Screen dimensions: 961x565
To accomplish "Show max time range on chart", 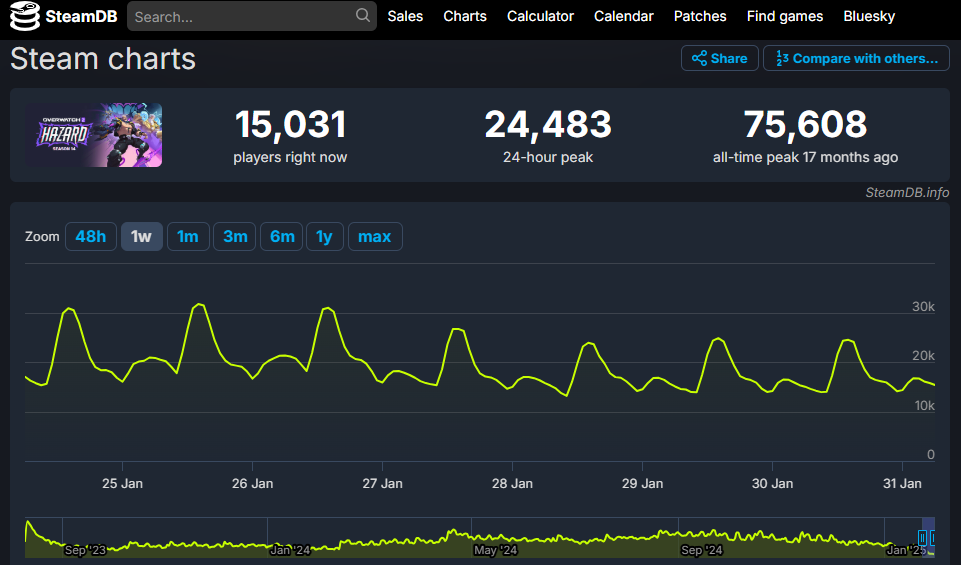I will (375, 237).
